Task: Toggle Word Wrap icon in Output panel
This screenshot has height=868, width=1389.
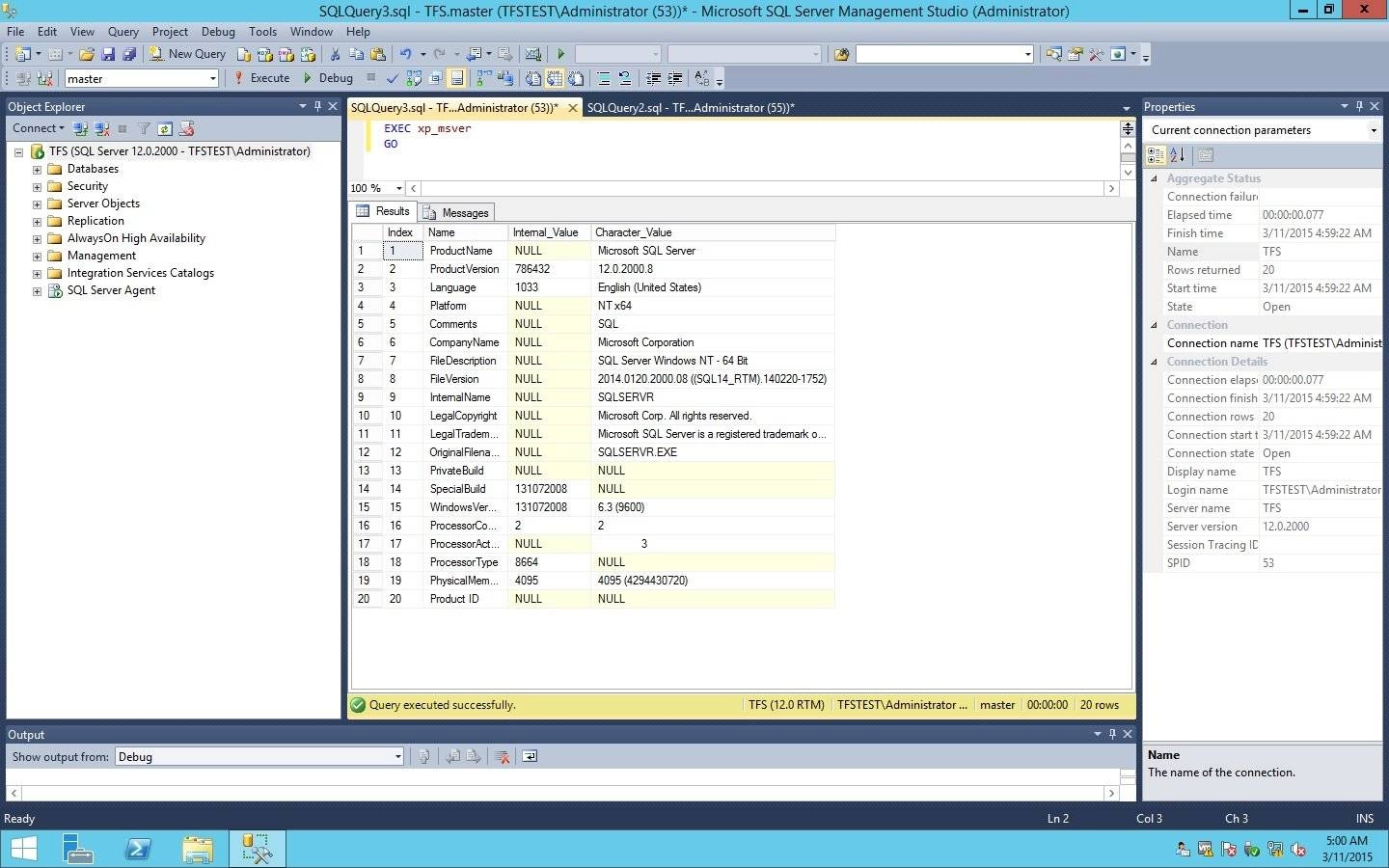Action: 530,756
